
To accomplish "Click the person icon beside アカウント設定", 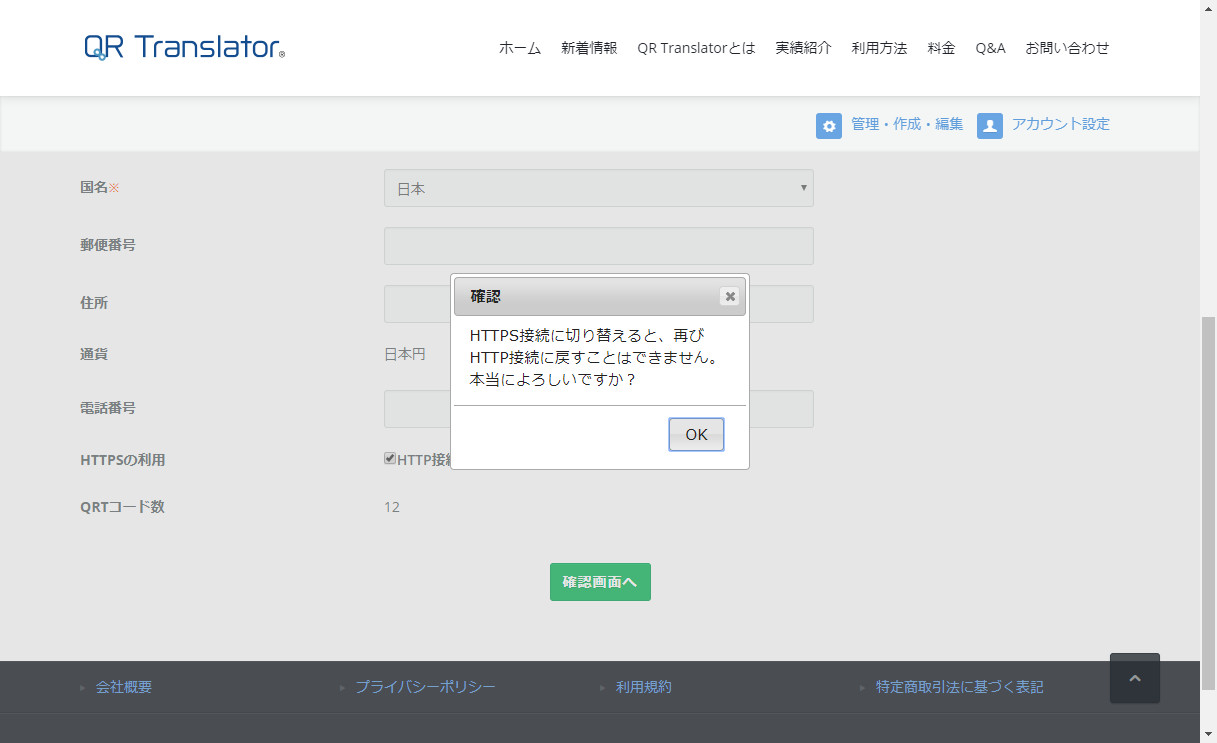I will [x=989, y=124].
